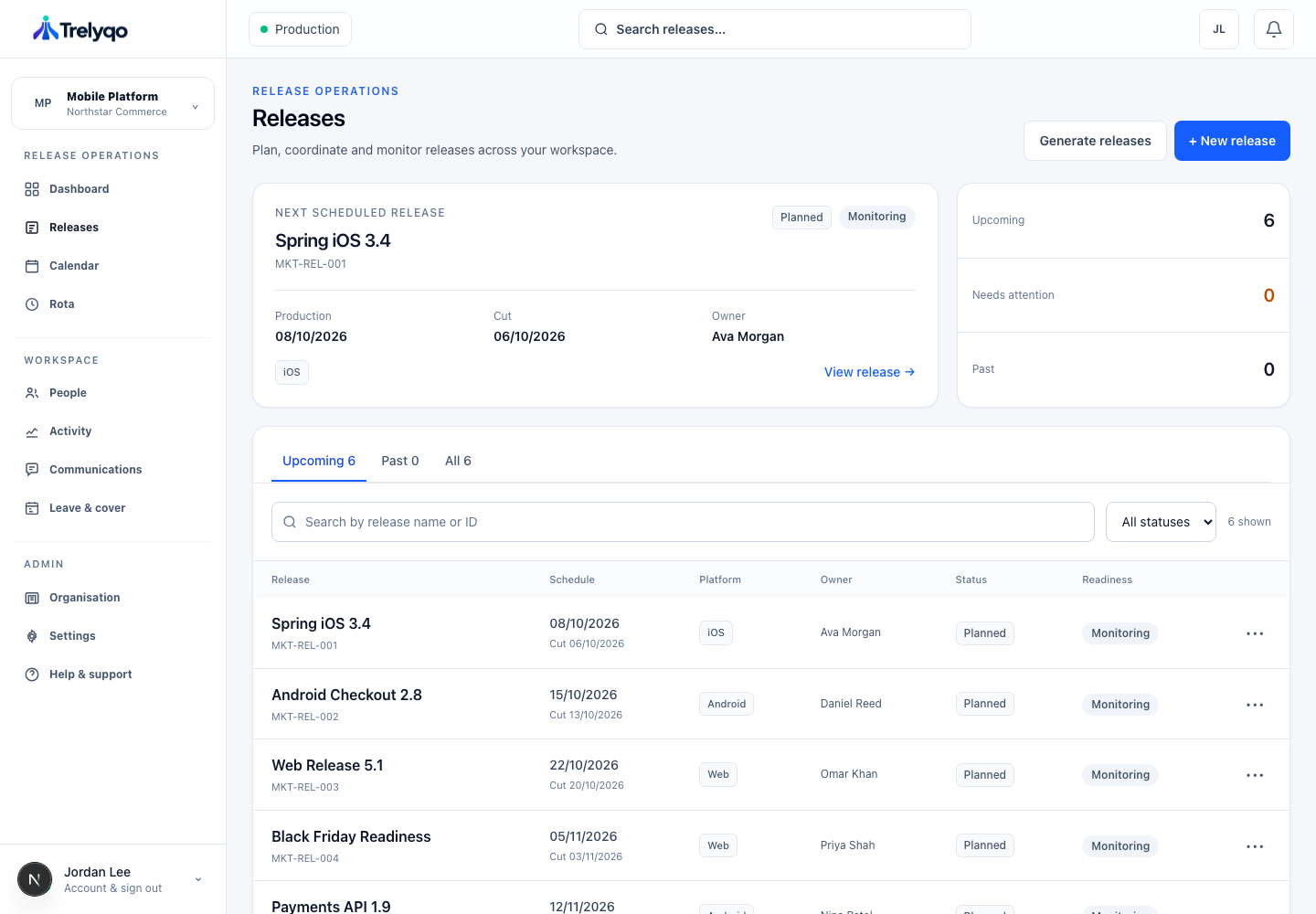Click the Daniel Reed owner cell
Image resolution: width=1316 pixels, height=914 pixels.
coord(851,704)
